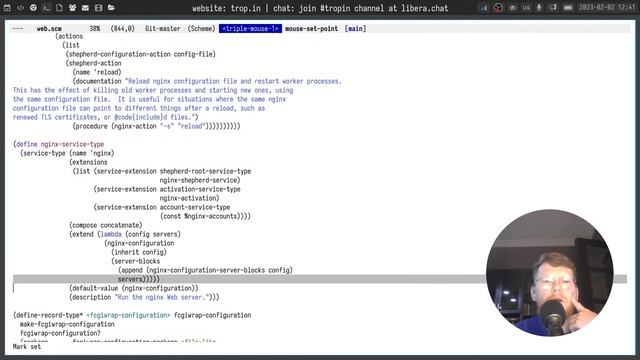Open the people/chat workspace icon

[72, 8]
